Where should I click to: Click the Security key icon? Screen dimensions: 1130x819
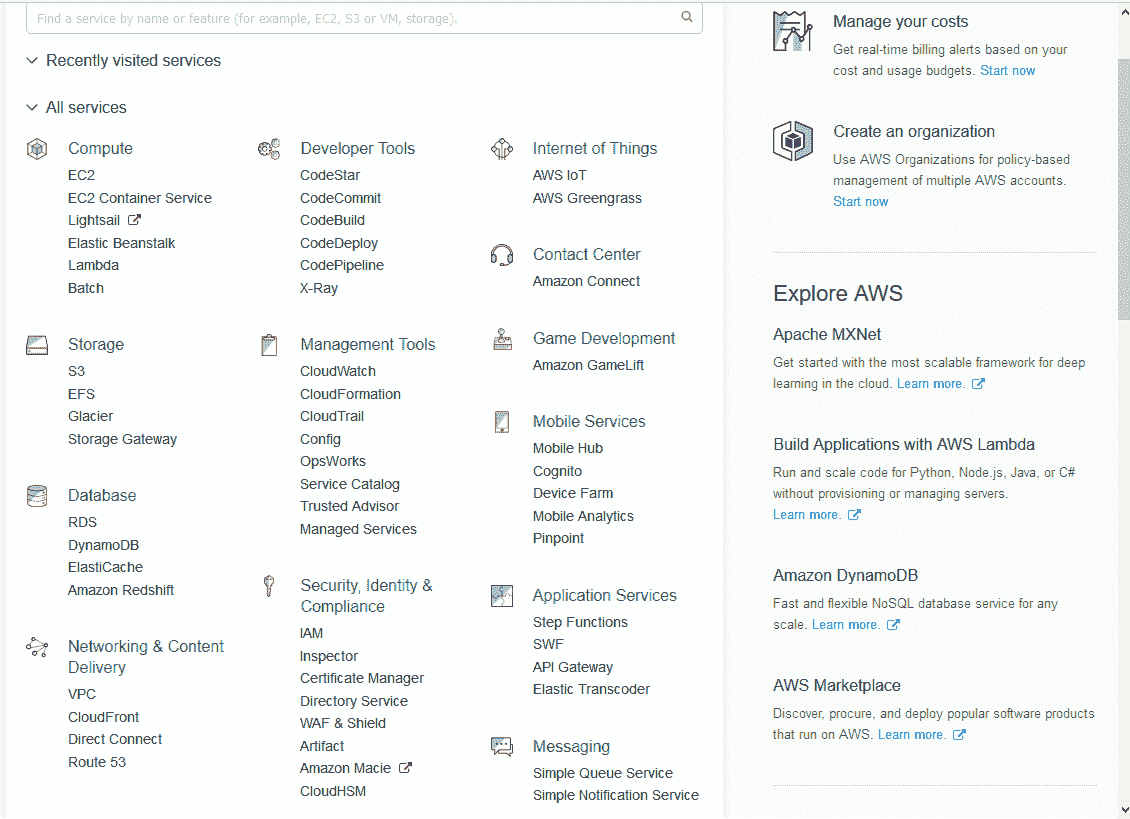269,585
